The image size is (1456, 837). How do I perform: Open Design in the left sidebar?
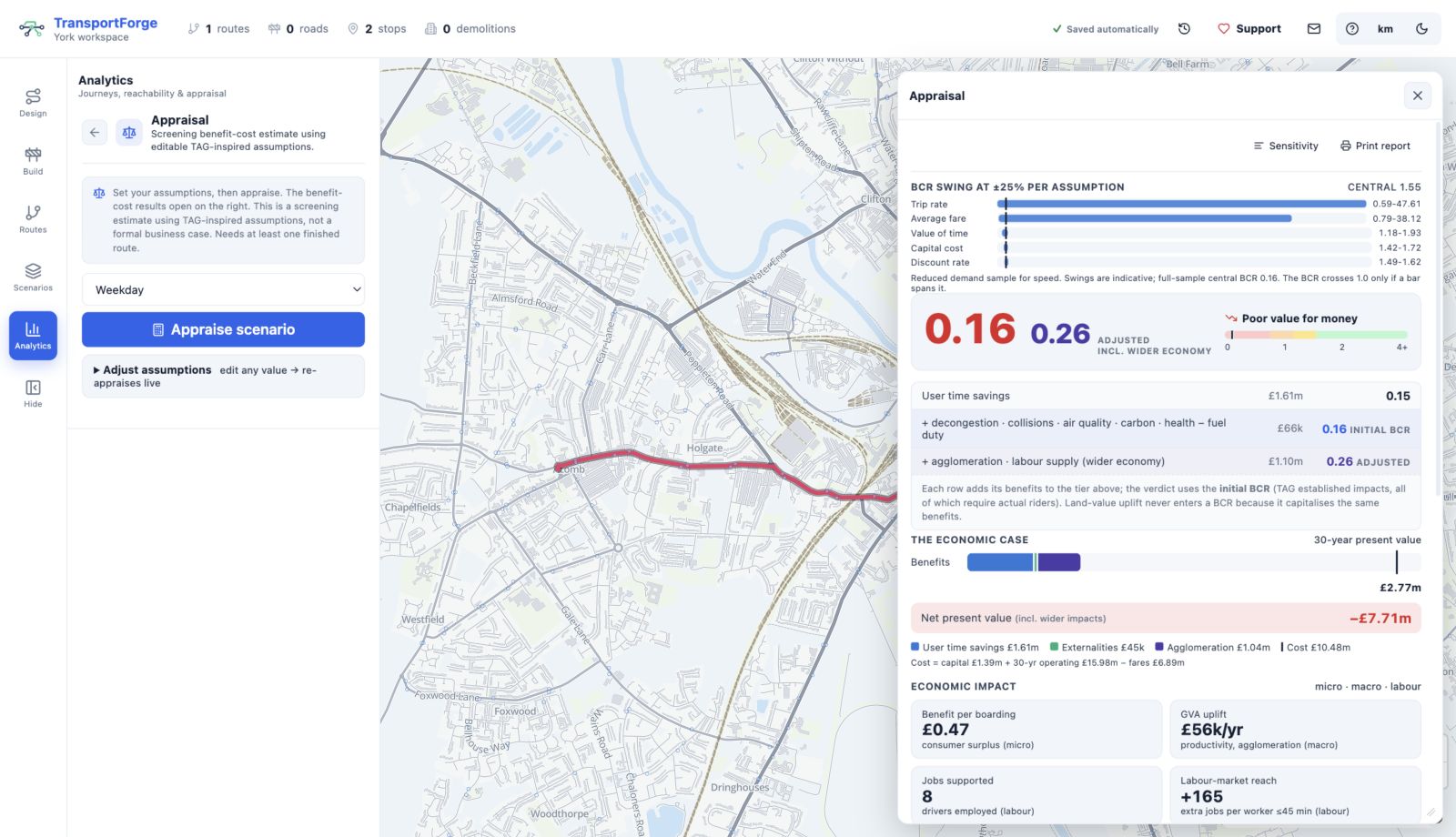pos(33,103)
